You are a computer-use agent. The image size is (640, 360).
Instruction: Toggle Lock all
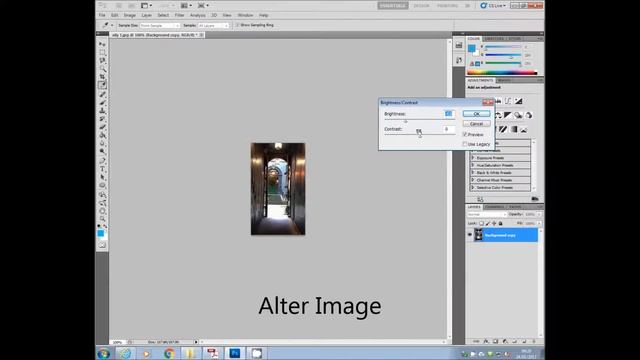point(500,223)
